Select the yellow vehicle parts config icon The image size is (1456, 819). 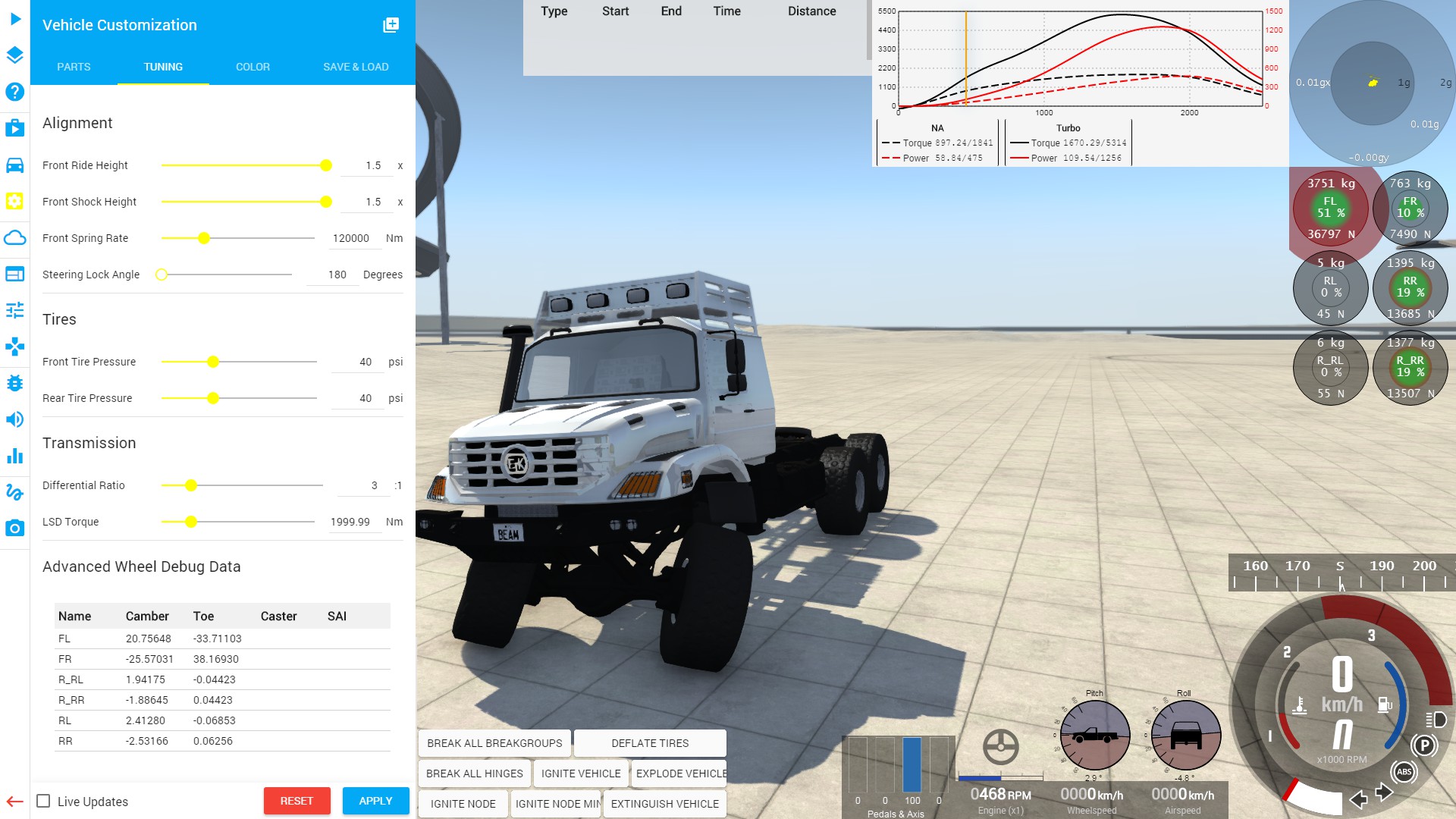click(15, 201)
